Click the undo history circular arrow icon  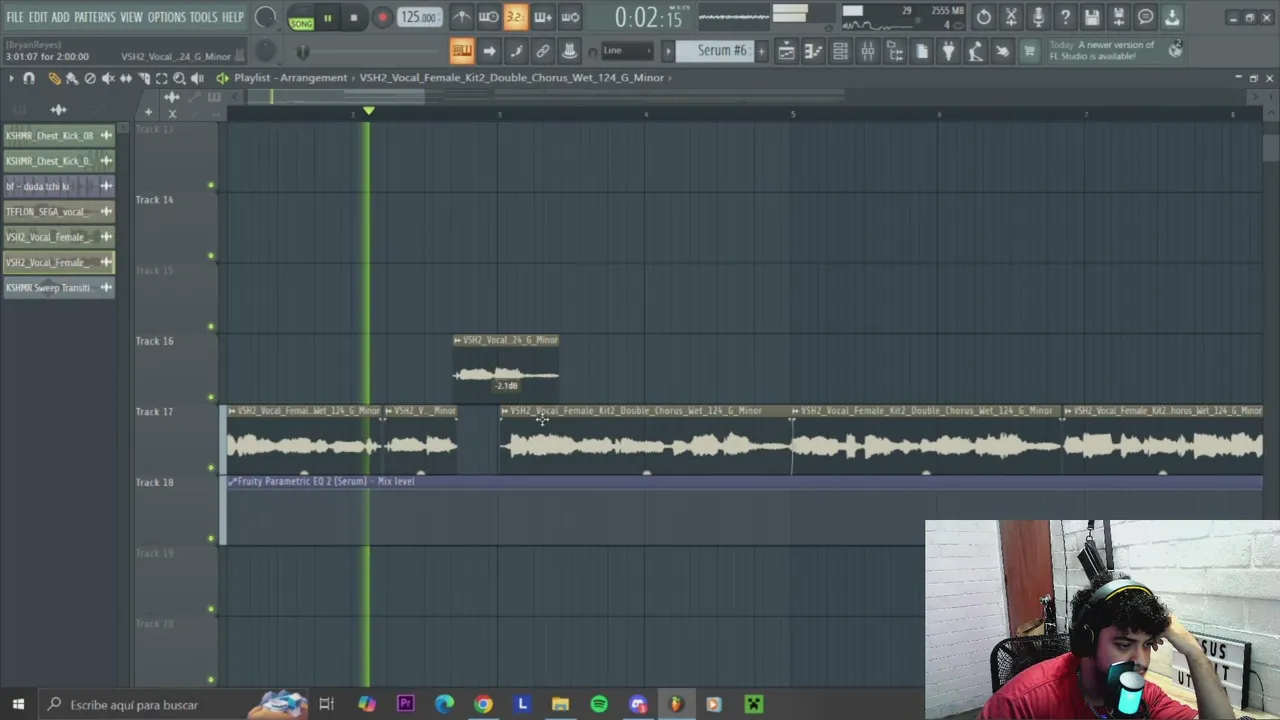click(984, 17)
